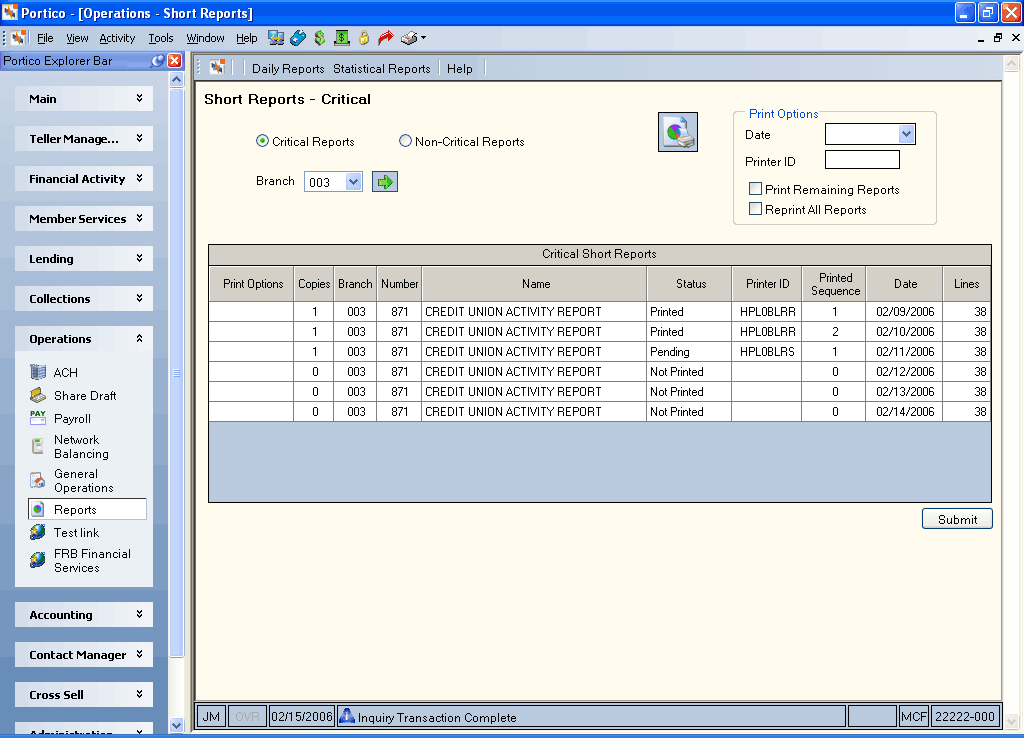Click the warning icon in status bar
This screenshot has height=738, width=1024.
point(347,716)
